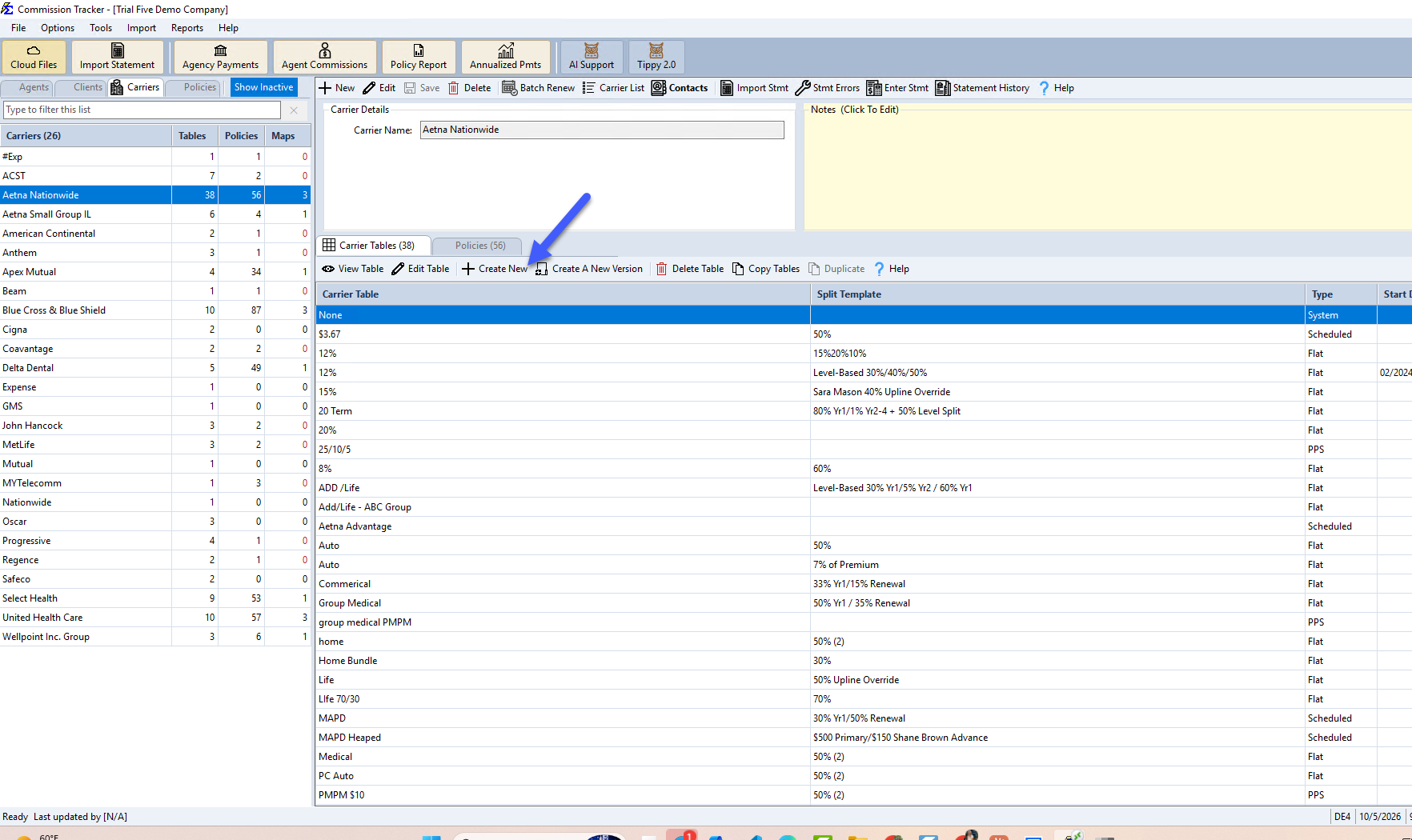The width and height of the screenshot is (1412, 840).
Task: Sort carriers by the Policies column header
Action: coord(241,136)
